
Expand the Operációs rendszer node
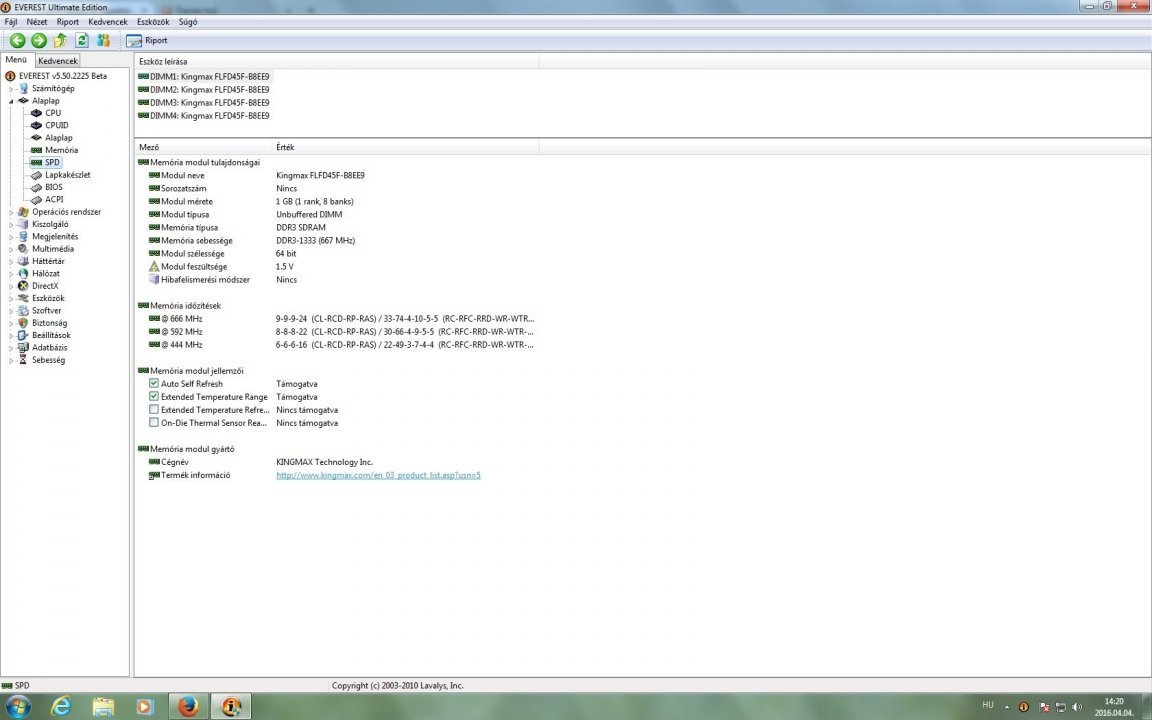11,212
